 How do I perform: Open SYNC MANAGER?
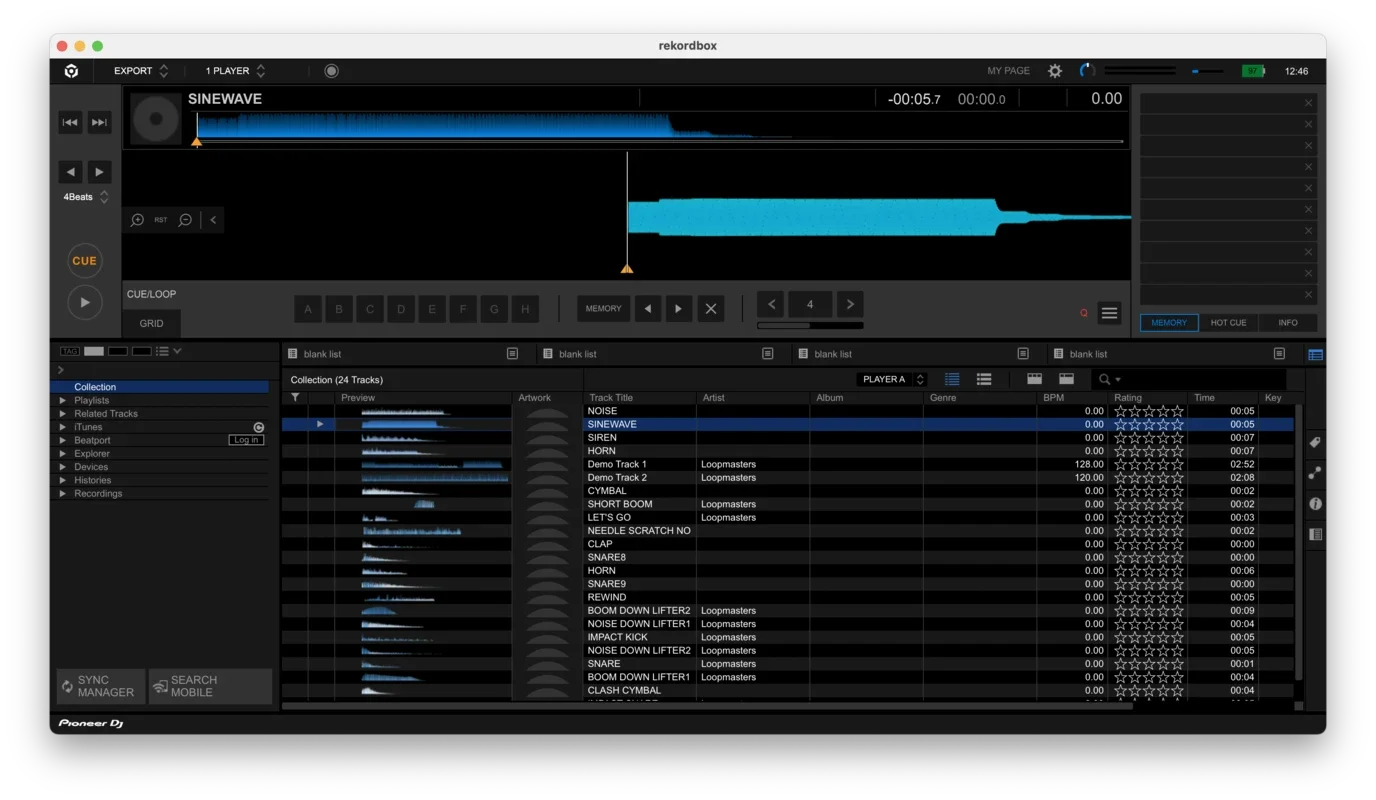pyautogui.click(x=101, y=686)
